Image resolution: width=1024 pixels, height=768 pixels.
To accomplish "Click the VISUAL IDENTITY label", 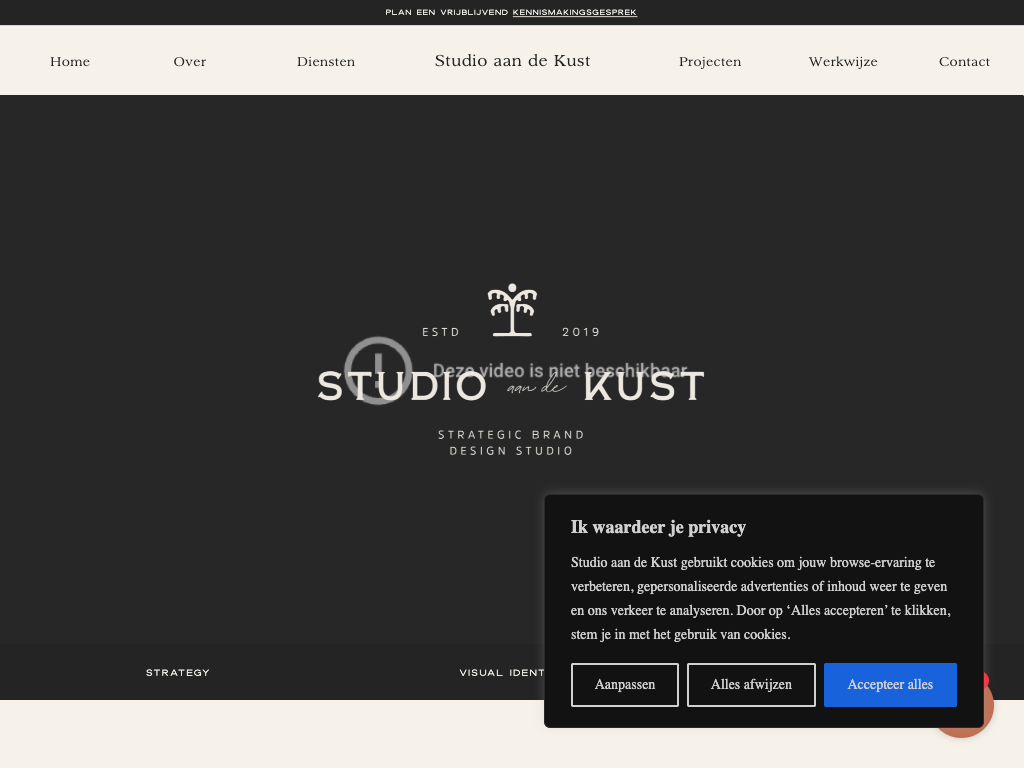I will (x=502, y=673).
